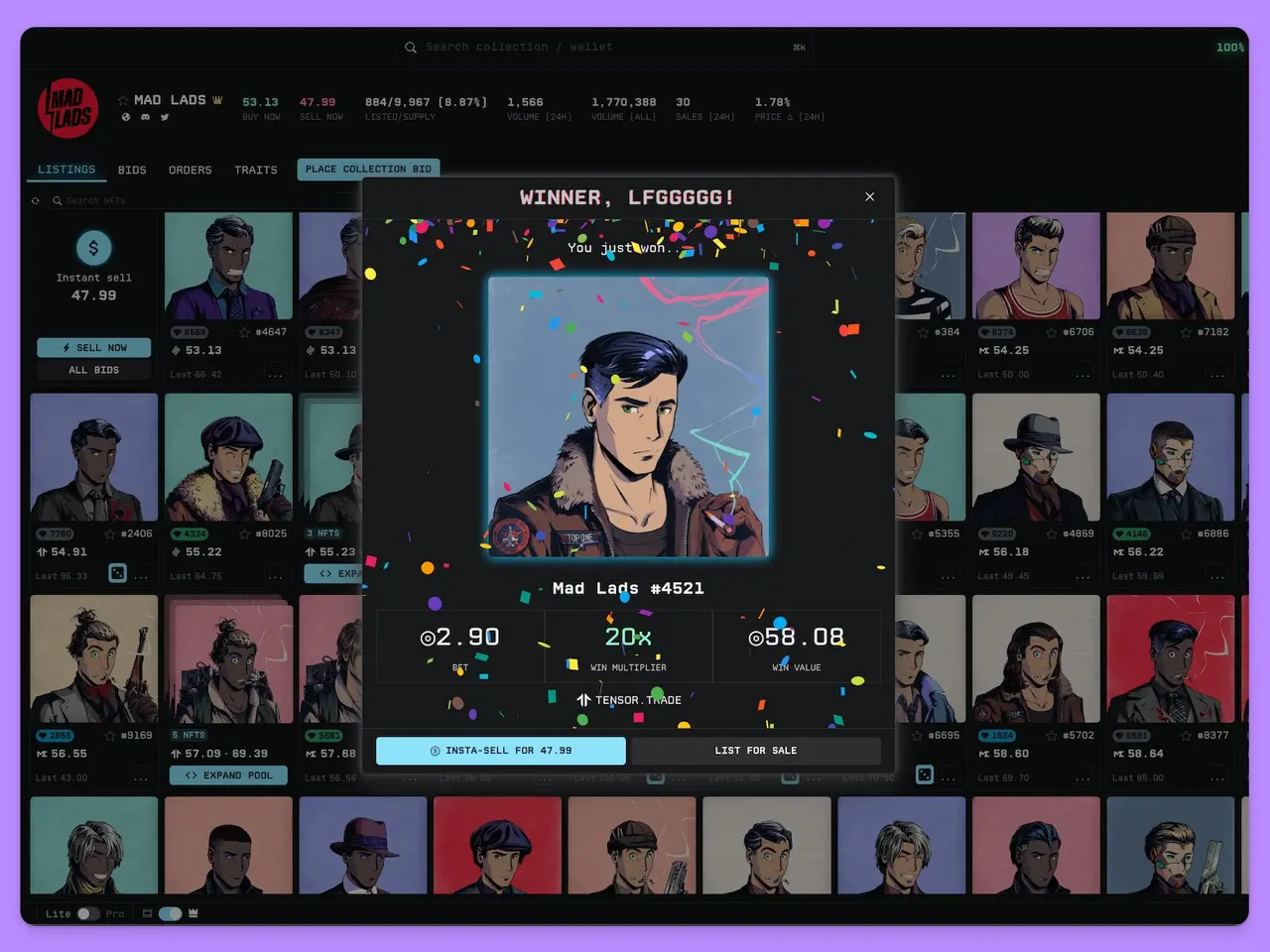The image size is (1270, 952).
Task: Switch to the Orders tab
Action: [190, 171]
